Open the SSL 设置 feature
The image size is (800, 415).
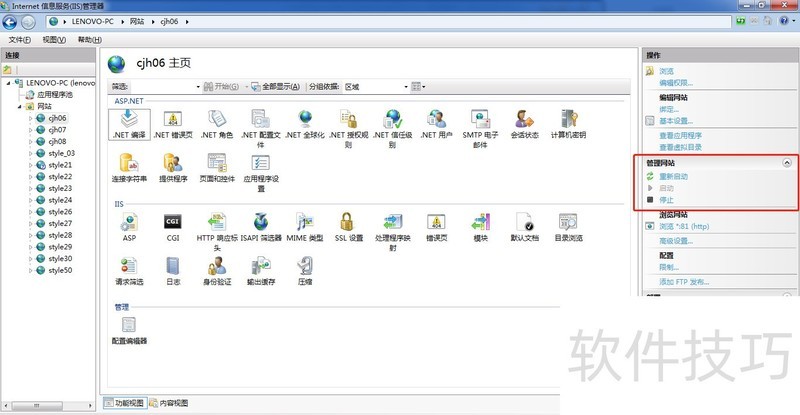(x=349, y=227)
